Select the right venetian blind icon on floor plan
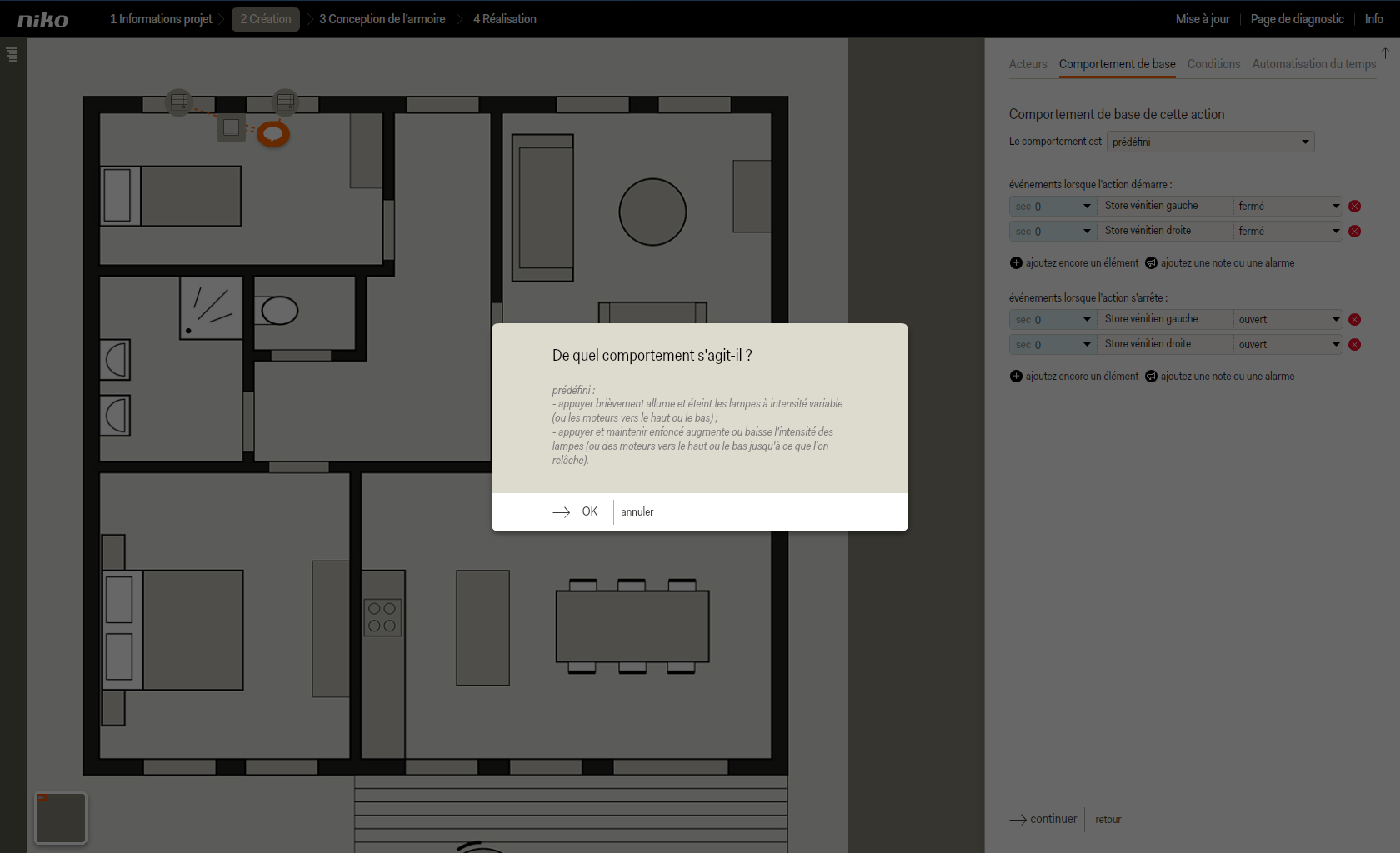This screenshot has height=853, width=1400. pos(285,102)
